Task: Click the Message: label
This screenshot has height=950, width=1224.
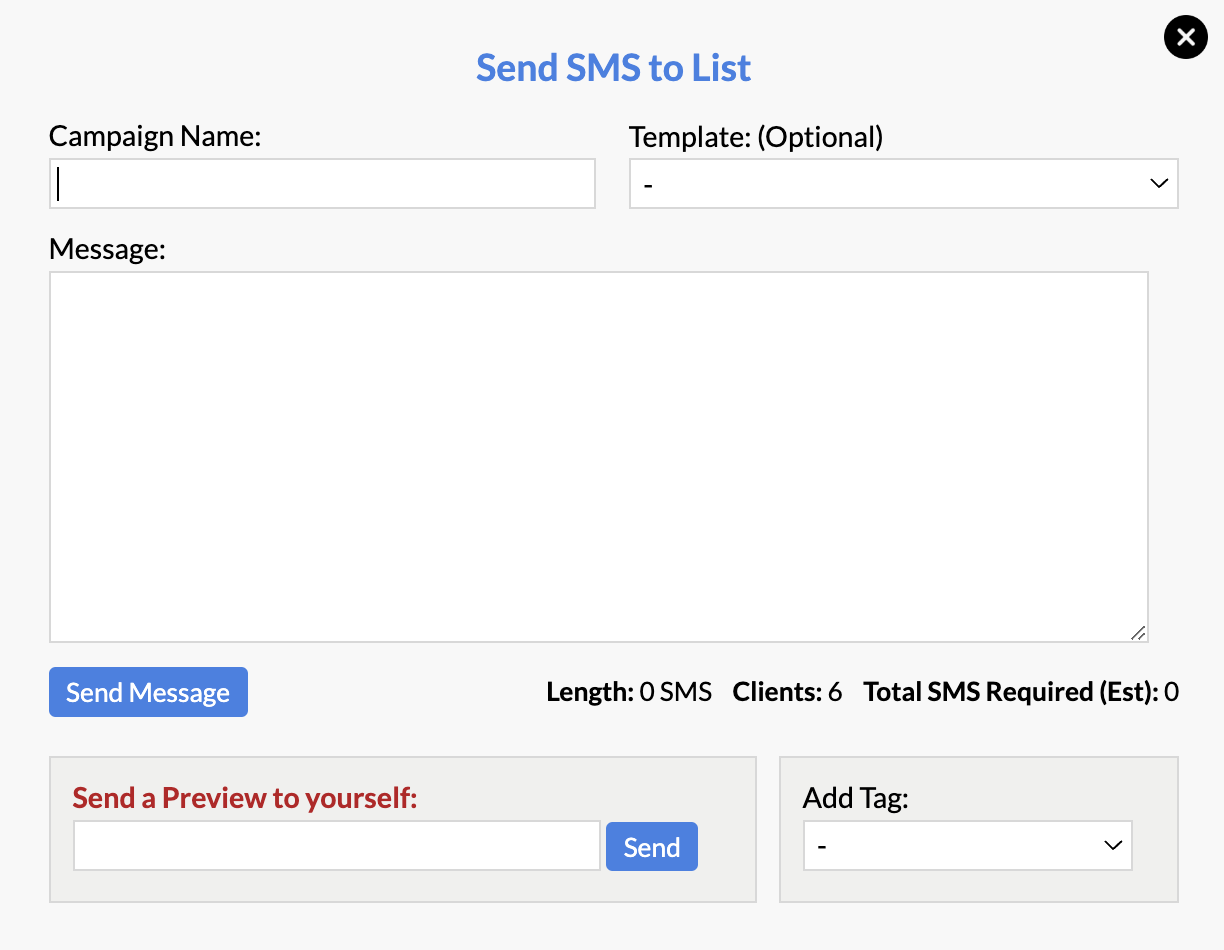Action: [x=107, y=248]
